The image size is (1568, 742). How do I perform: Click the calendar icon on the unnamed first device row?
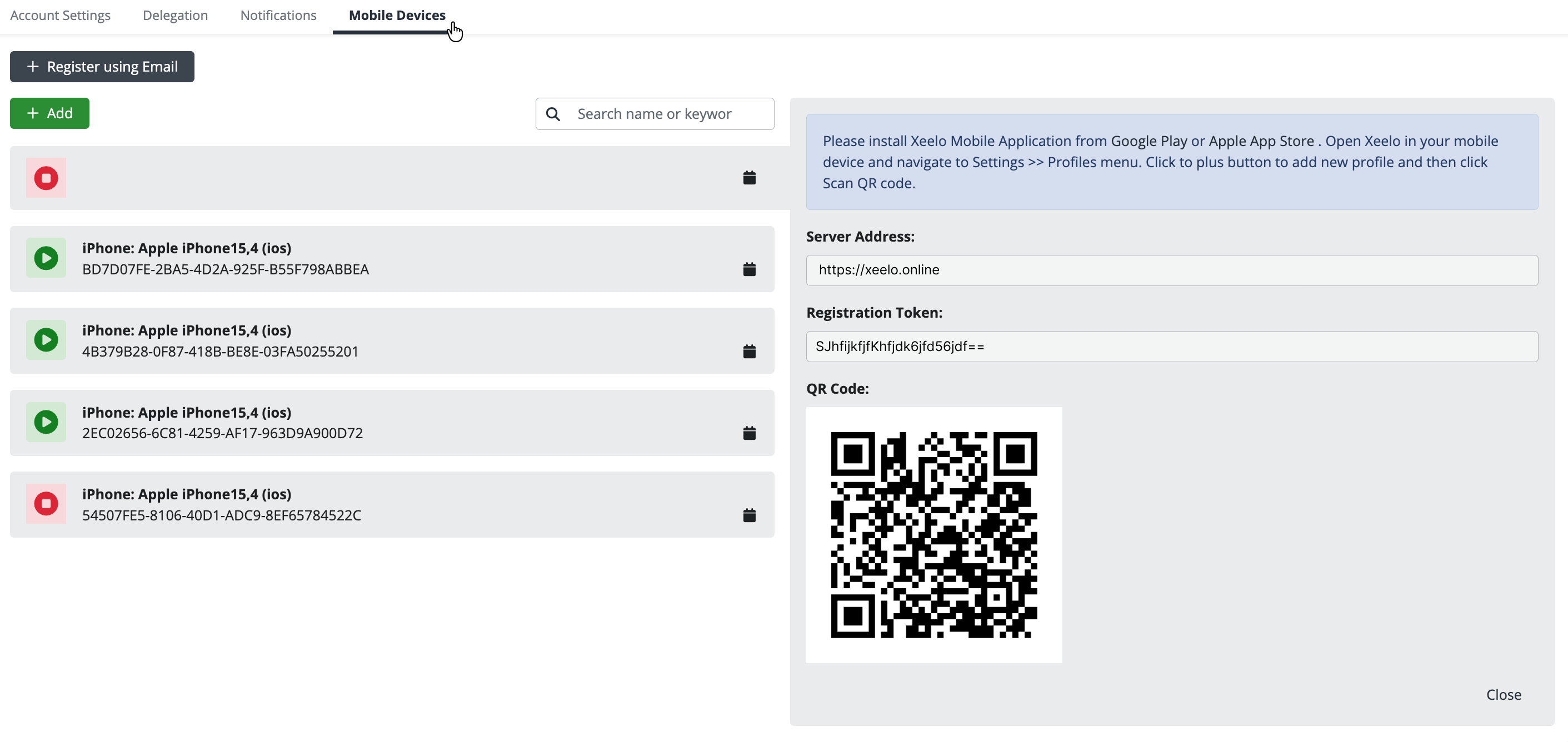coord(750,178)
